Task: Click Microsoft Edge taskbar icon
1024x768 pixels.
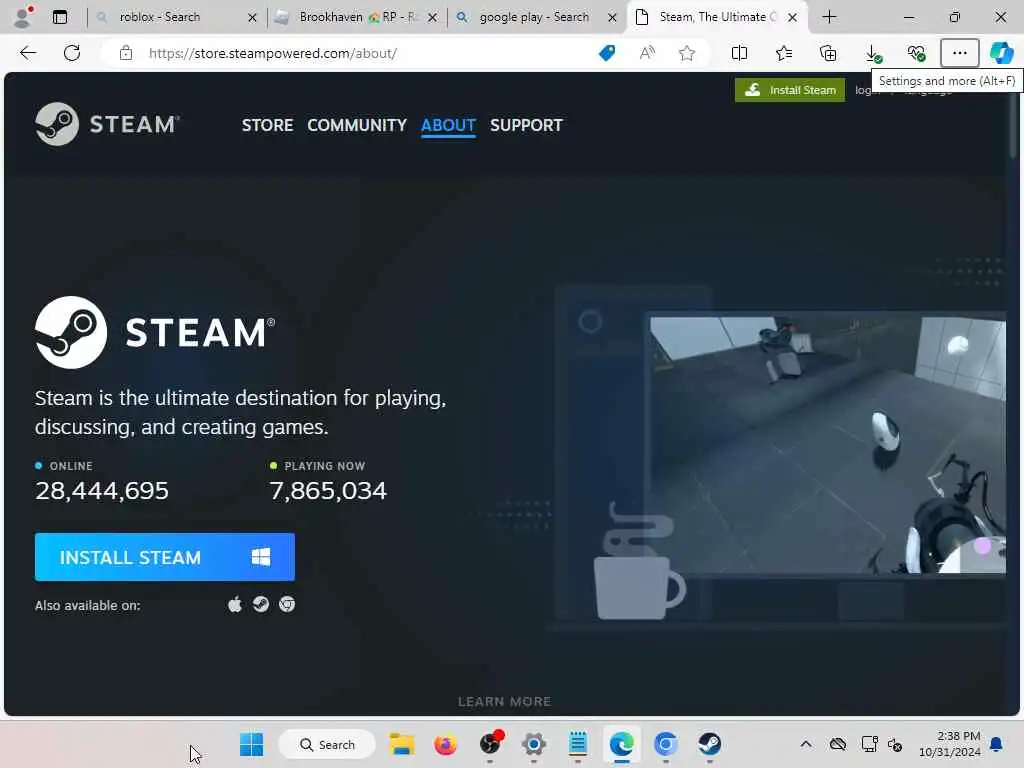Action: point(622,744)
